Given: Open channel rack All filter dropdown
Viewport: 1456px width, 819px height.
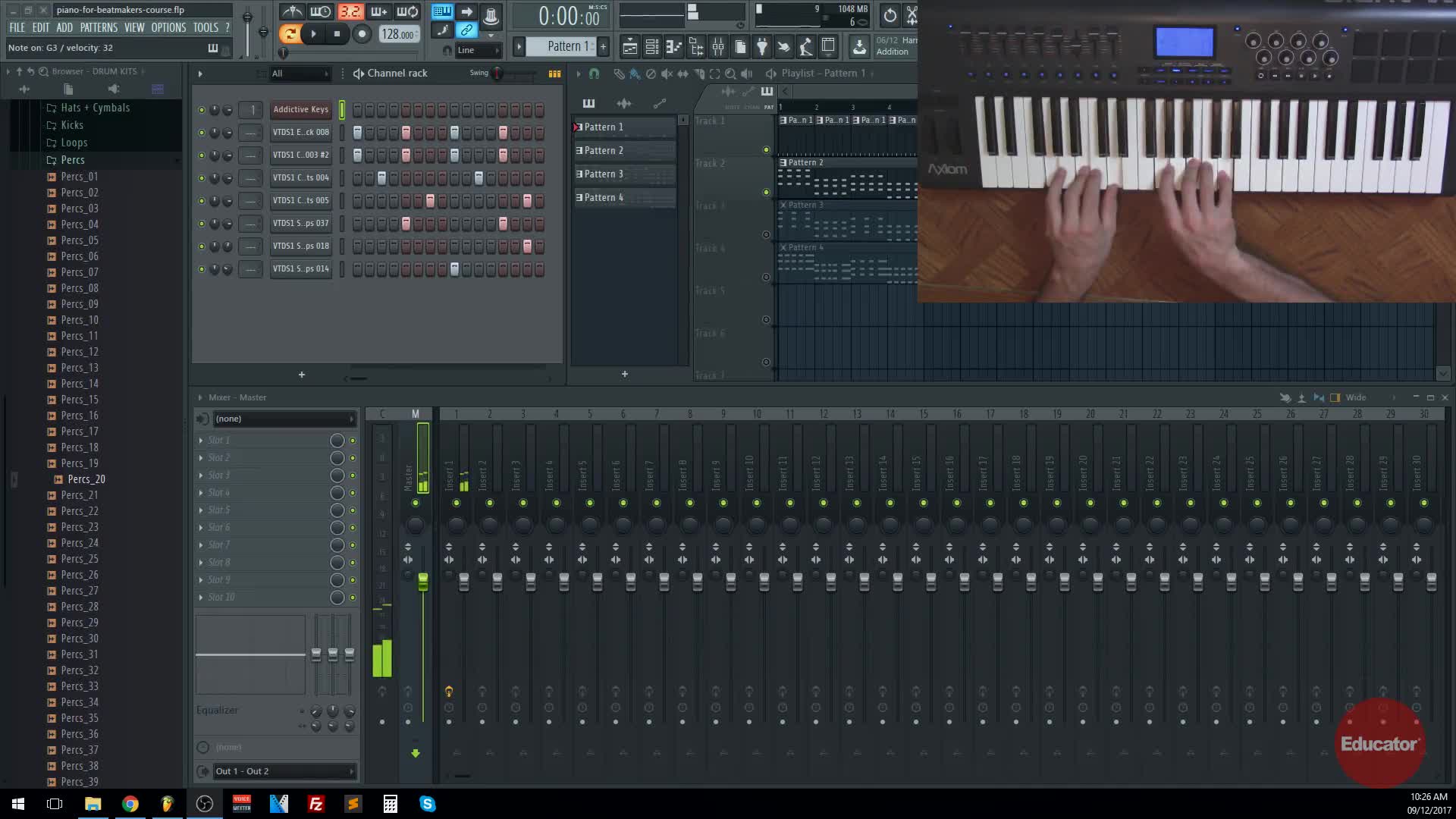Looking at the screenshot, I should [300, 74].
